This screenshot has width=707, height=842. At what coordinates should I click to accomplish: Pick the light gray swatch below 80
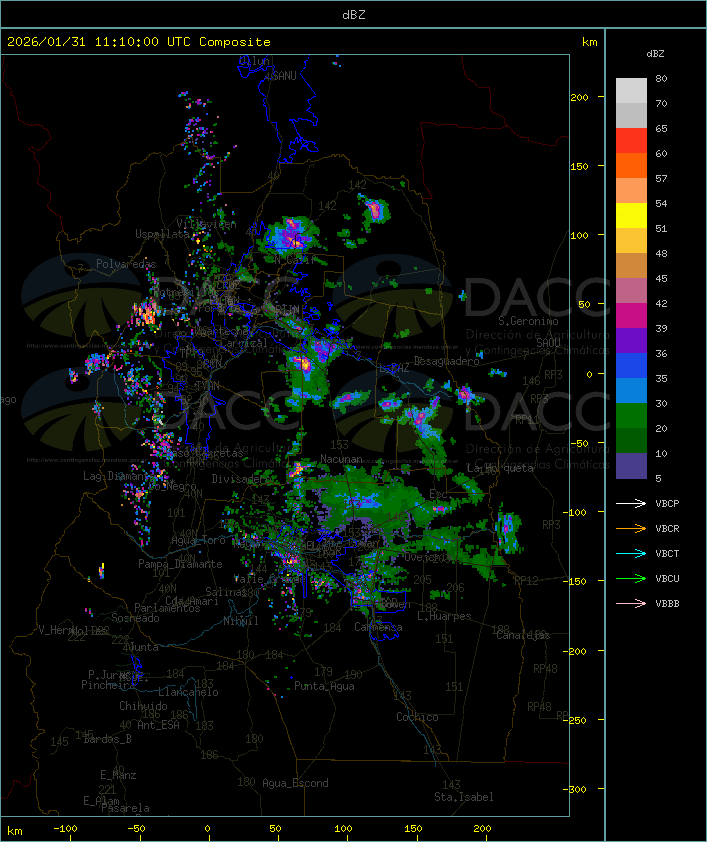631,91
